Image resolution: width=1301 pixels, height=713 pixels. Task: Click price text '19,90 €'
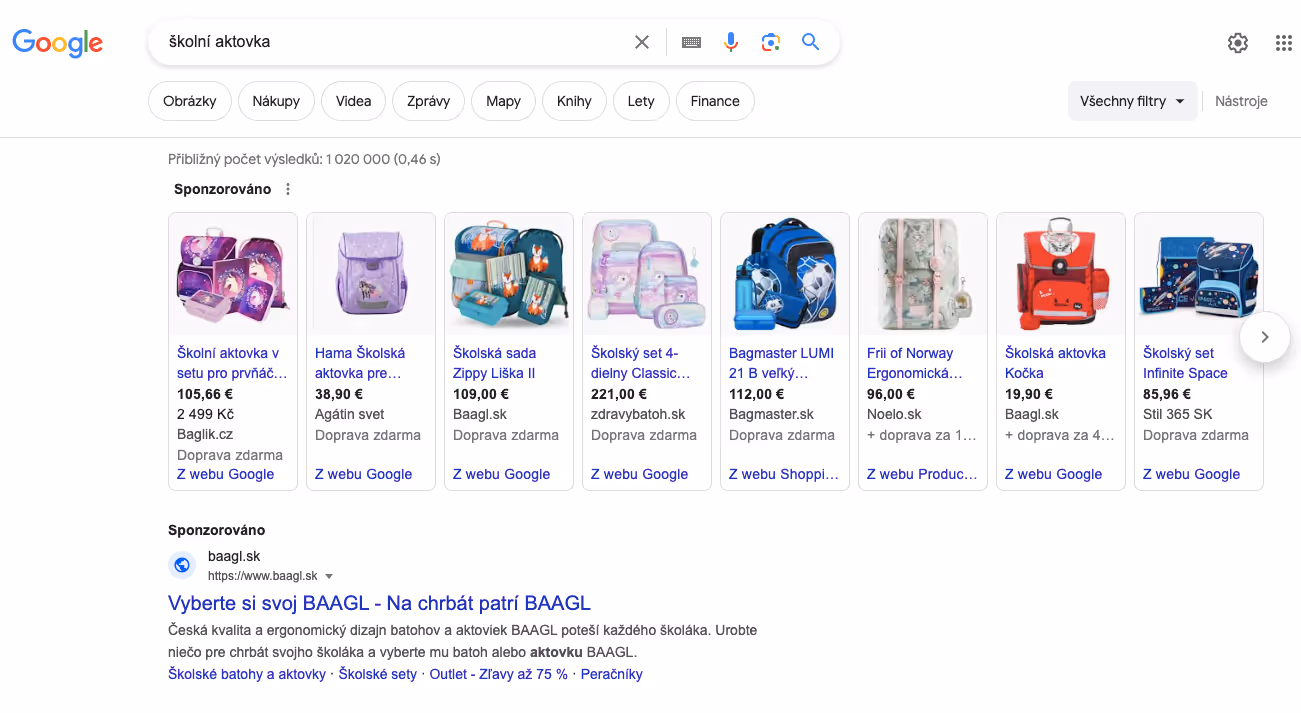[x=1029, y=394]
